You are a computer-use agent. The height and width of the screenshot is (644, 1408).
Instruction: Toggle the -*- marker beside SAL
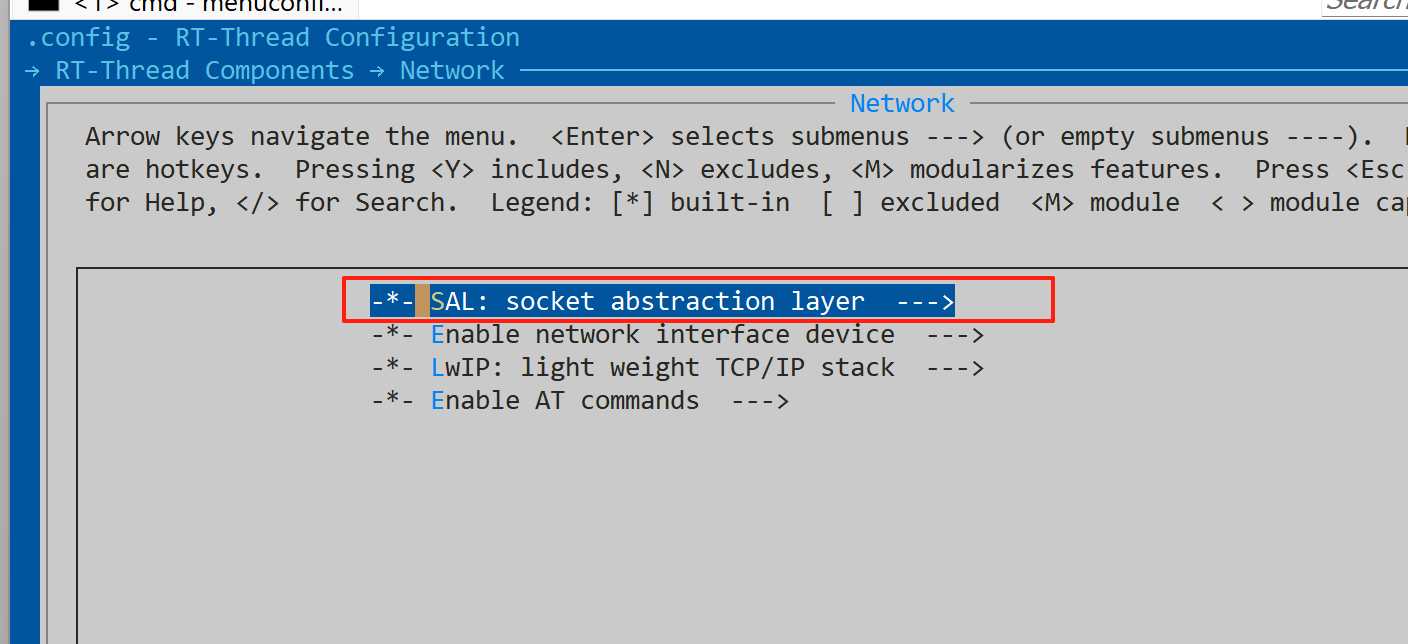pyautogui.click(x=392, y=301)
